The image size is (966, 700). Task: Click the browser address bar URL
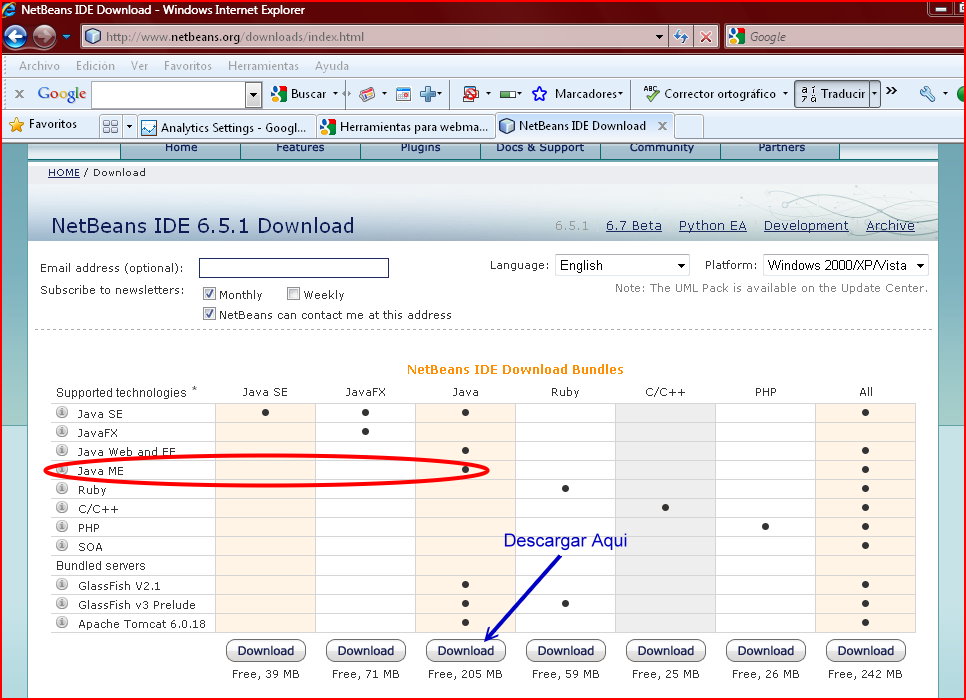tap(370, 37)
